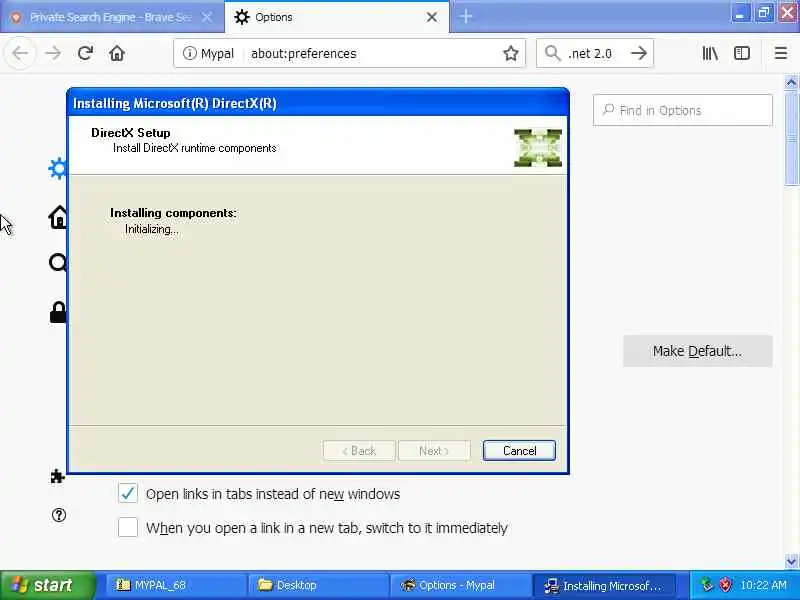Open the Support question mark icon

tap(59, 515)
